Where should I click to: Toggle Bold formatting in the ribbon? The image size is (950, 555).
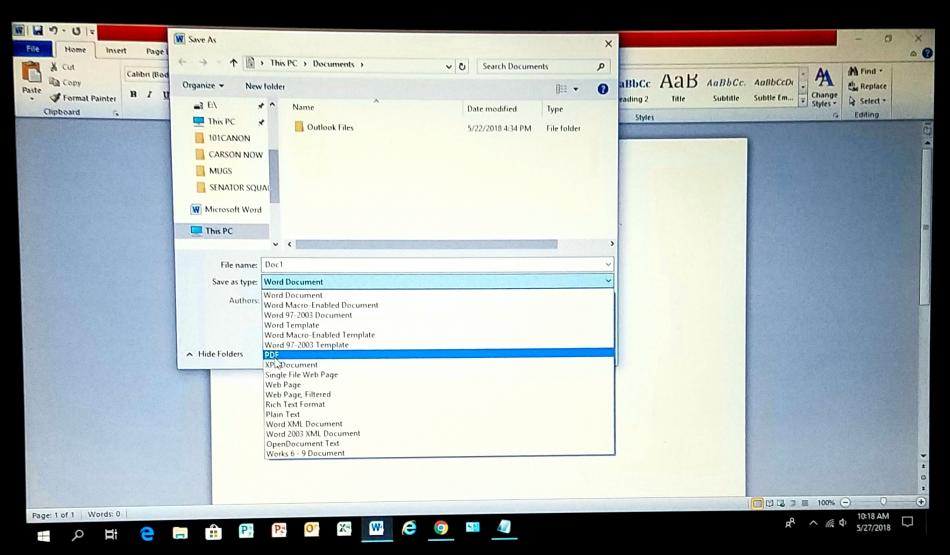tap(133, 94)
